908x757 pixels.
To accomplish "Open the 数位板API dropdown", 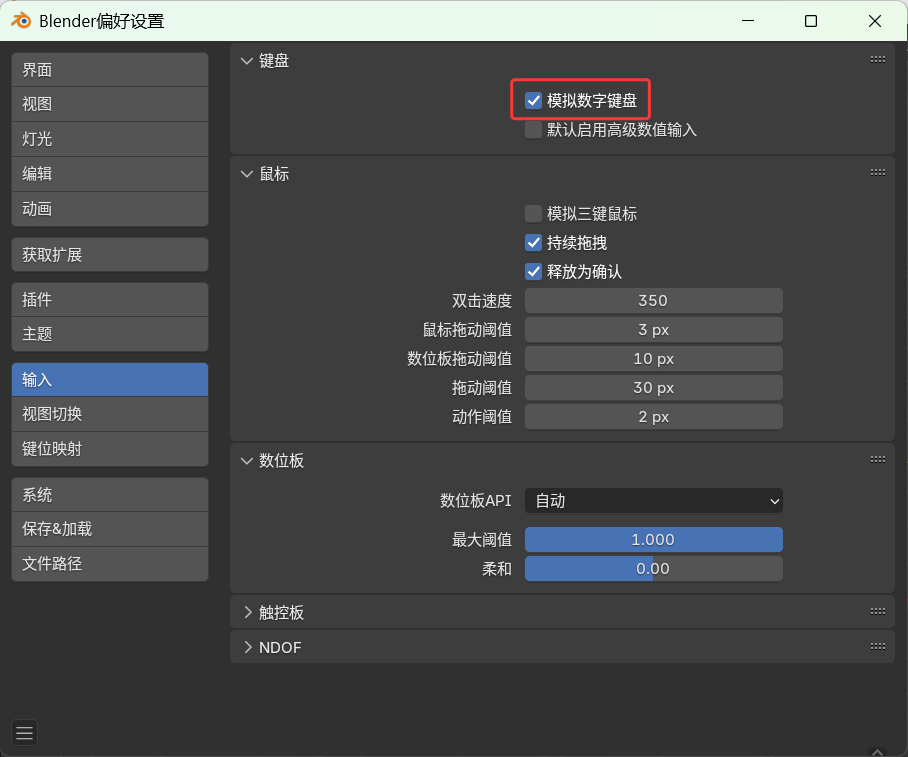I will click(653, 501).
